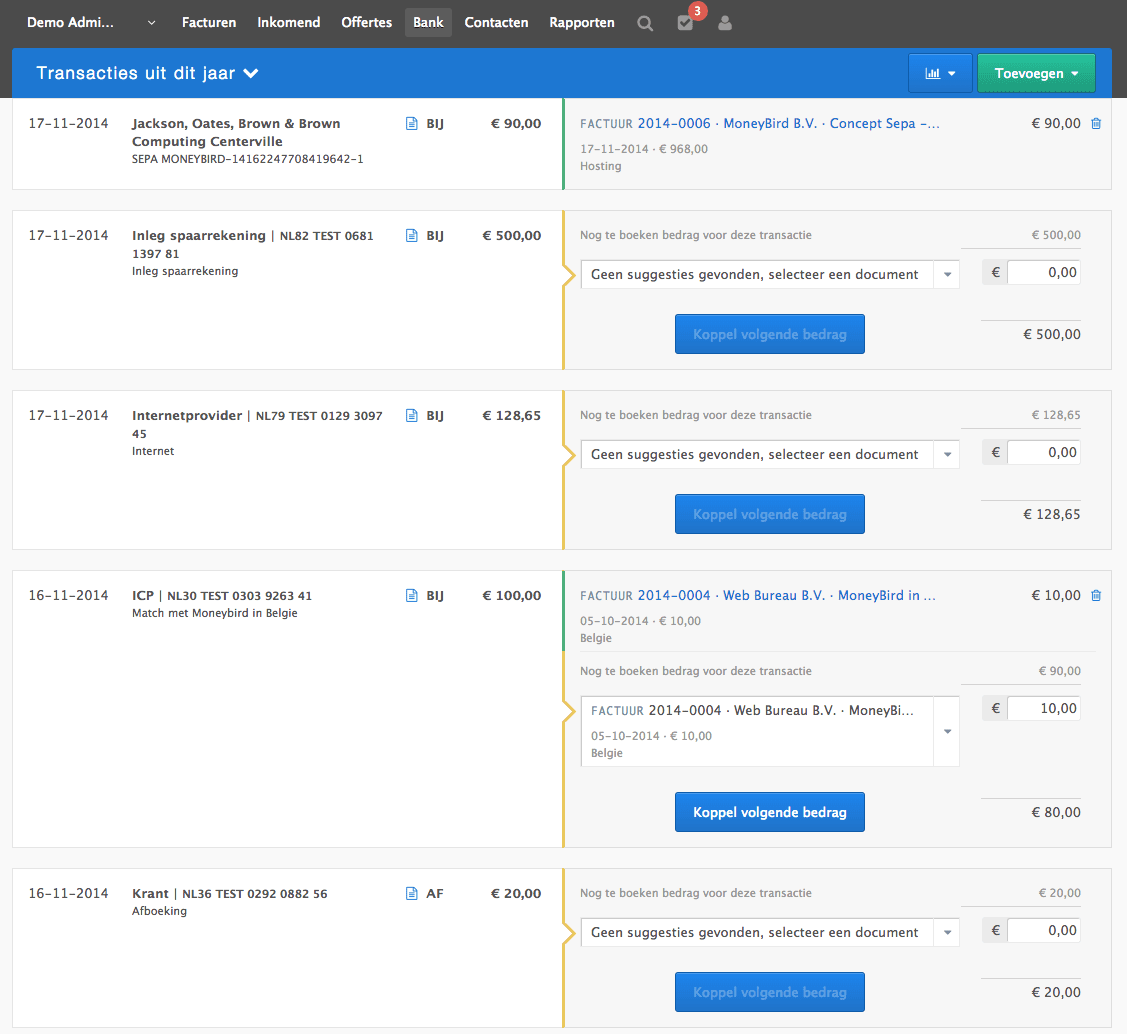Screen dimensions: 1127x1034
Task: Click document icon for Krant transaction
Action: [x=411, y=894]
